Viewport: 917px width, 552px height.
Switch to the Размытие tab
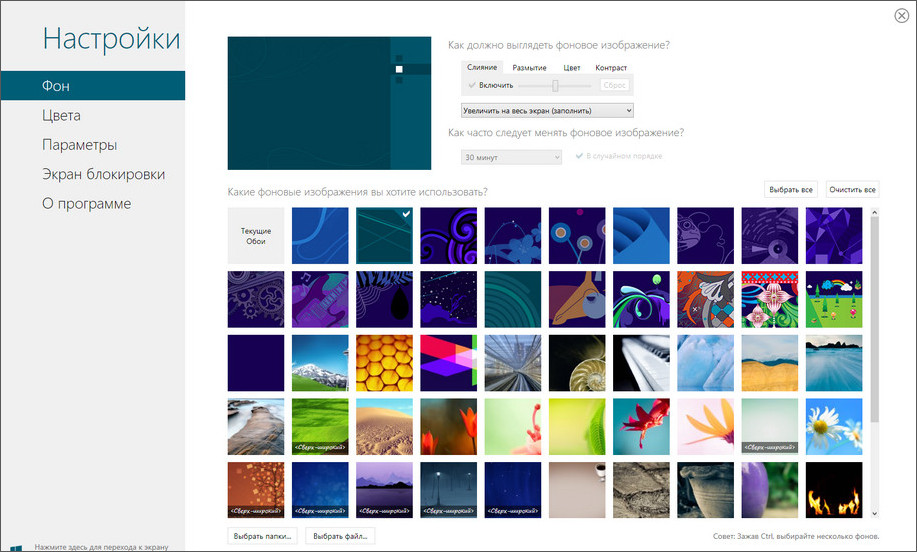pos(529,68)
